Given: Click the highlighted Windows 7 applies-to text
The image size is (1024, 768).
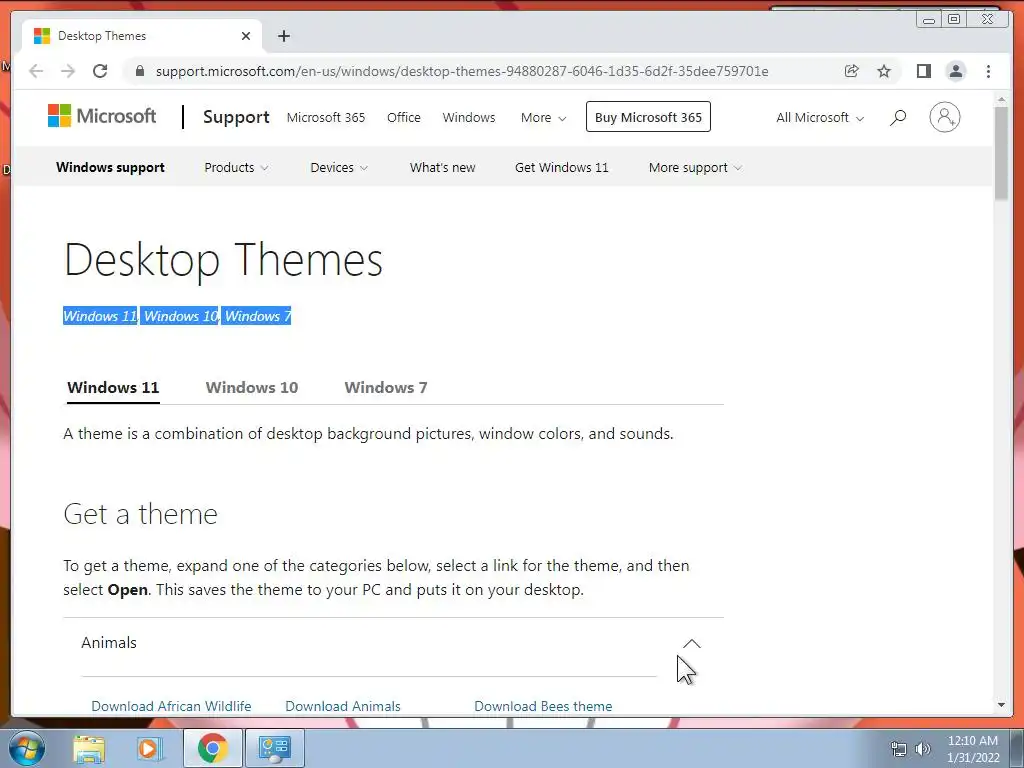Looking at the screenshot, I should coord(257,316).
